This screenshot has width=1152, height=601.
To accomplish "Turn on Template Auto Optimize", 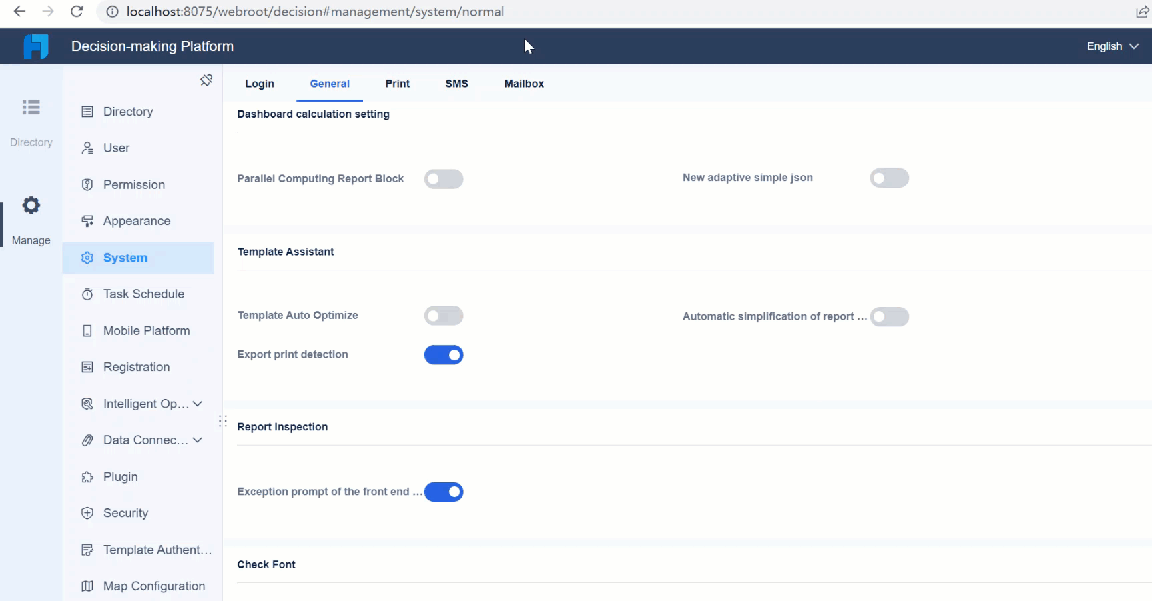I will pos(443,315).
